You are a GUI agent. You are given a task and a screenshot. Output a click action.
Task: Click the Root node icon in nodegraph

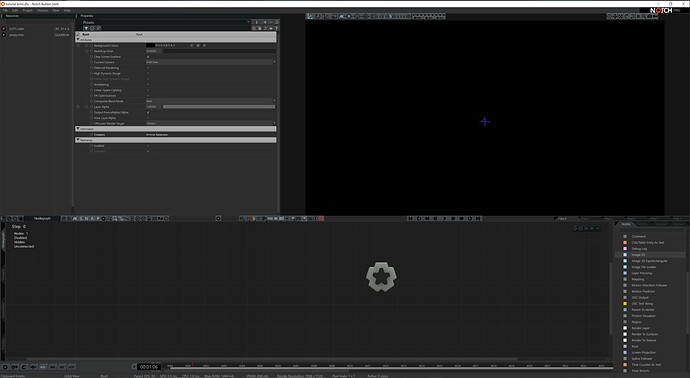click(x=381, y=277)
